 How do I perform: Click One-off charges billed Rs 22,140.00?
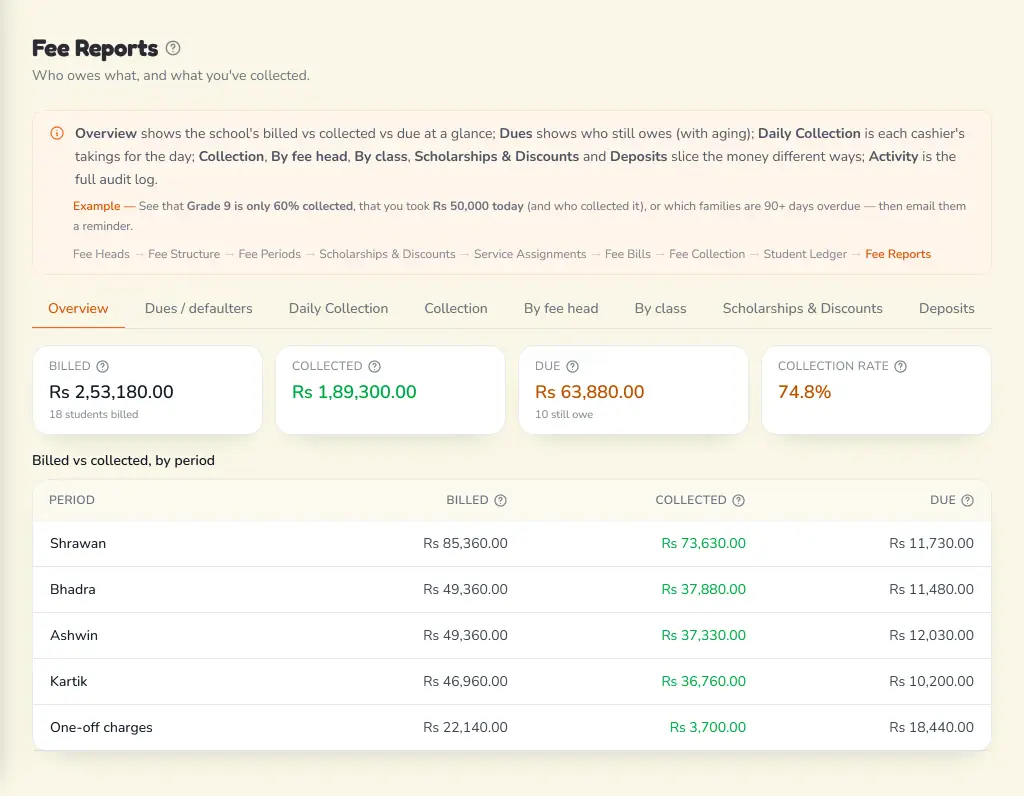click(466, 727)
